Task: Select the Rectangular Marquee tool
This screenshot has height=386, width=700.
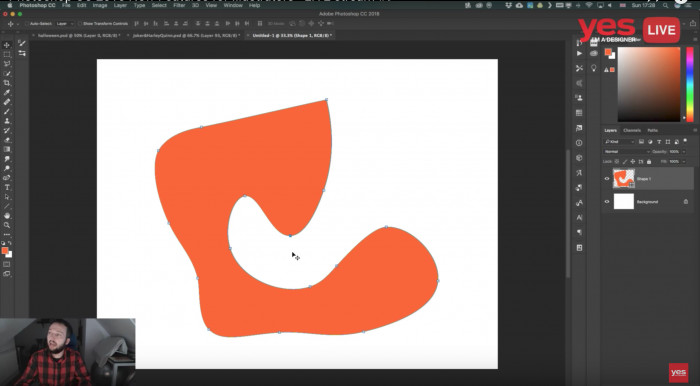Action: pyautogui.click(x=7, y=54)
